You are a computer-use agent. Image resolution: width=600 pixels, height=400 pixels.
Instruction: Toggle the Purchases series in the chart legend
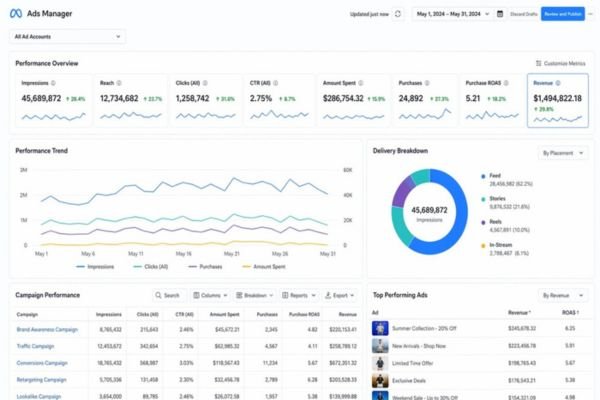pyautogui.click(x=205, y=266)
